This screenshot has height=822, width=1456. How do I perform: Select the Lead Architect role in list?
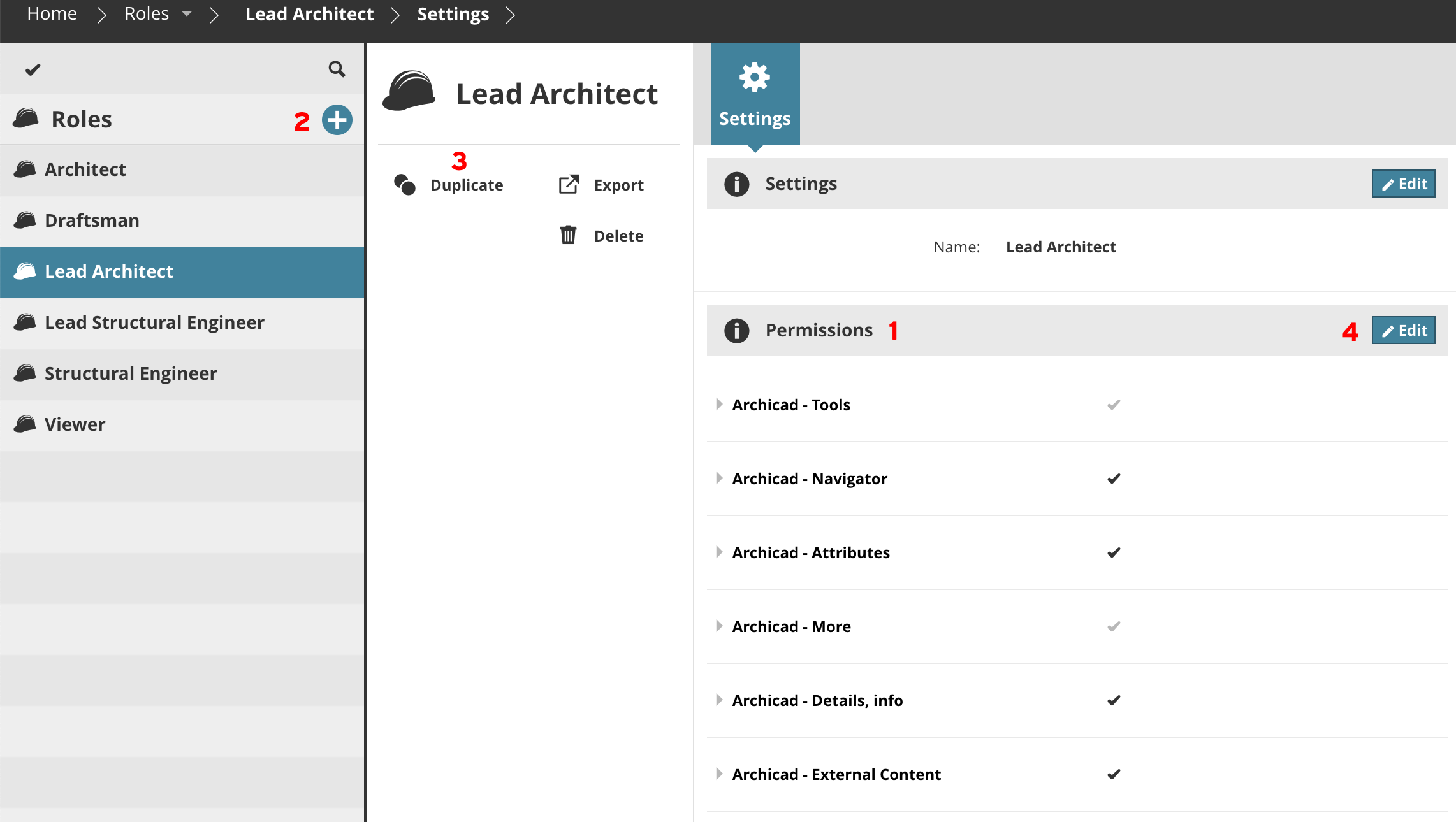tap(182, 272)
